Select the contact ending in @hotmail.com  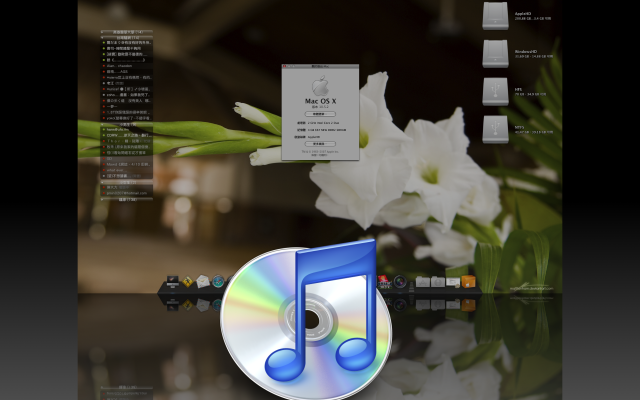127,193
